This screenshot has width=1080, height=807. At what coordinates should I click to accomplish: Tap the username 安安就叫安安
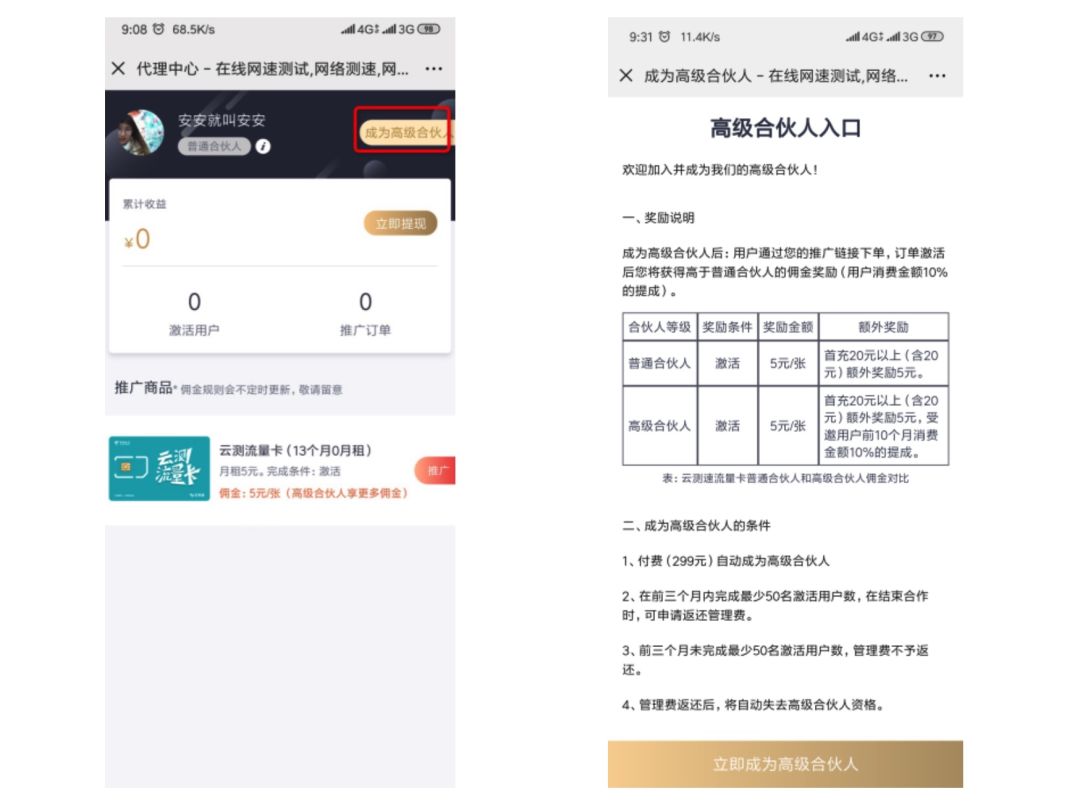[x=221, y=120]
